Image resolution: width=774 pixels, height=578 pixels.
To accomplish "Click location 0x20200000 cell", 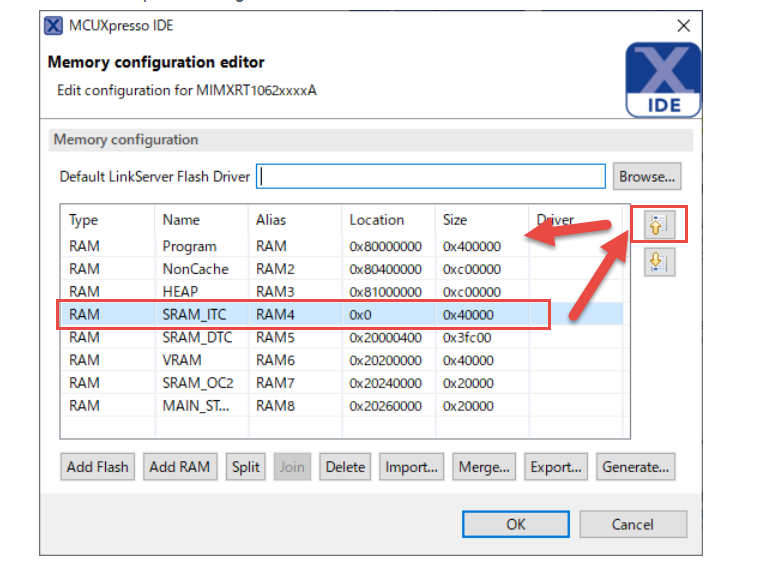I will pyautogui.click(x=386, y=360).
